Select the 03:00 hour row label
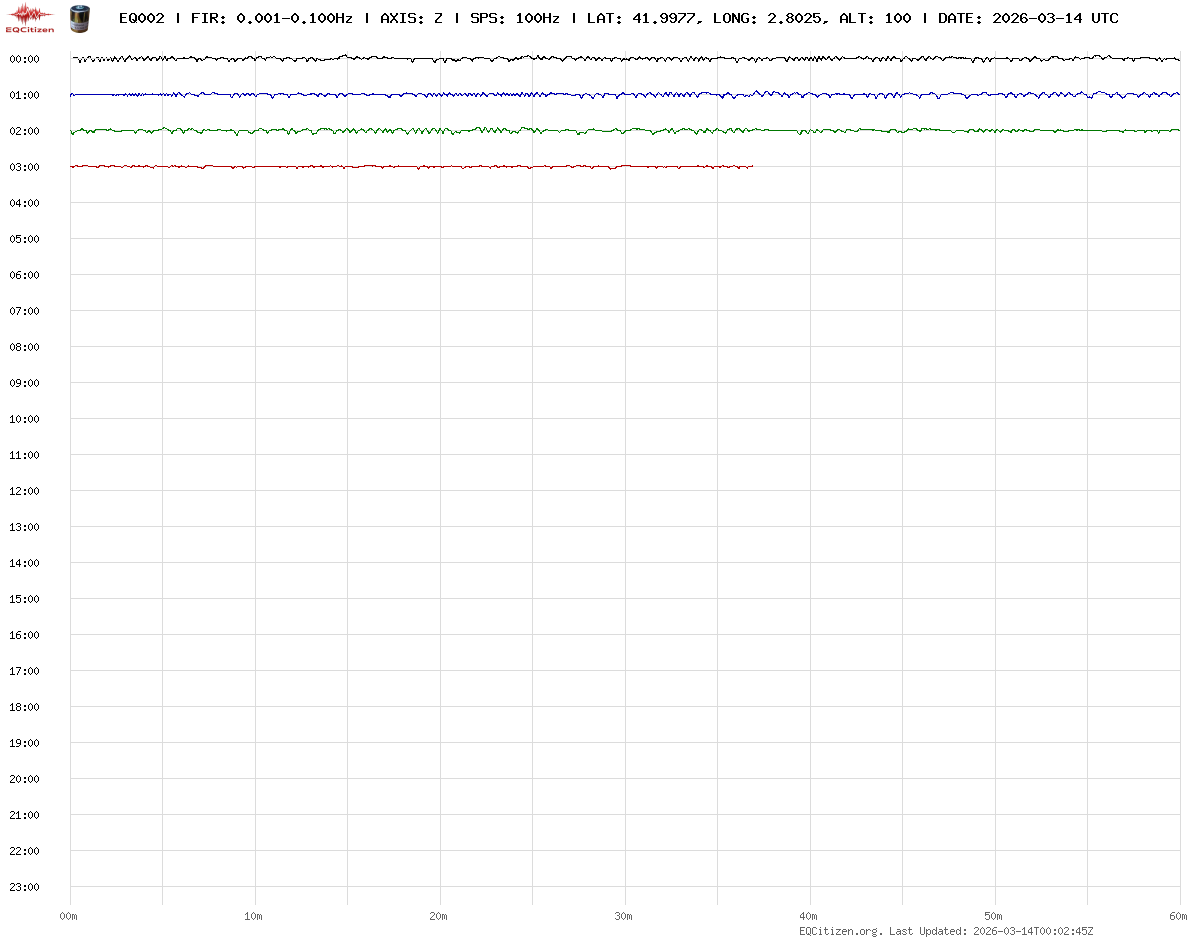Viewport: 1200px width, 940px height. coord(24,167)
